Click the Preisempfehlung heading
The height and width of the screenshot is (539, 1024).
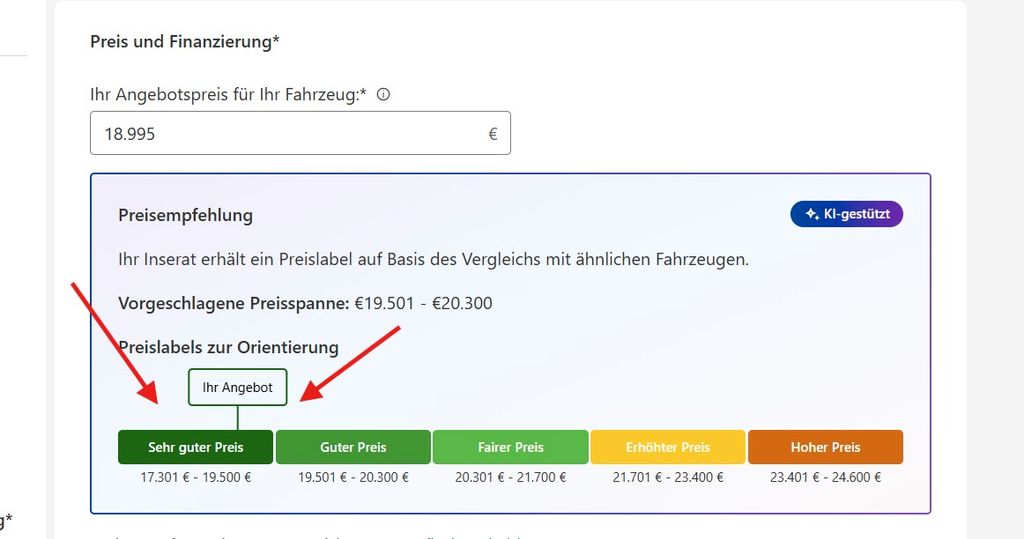coord(185,216)
